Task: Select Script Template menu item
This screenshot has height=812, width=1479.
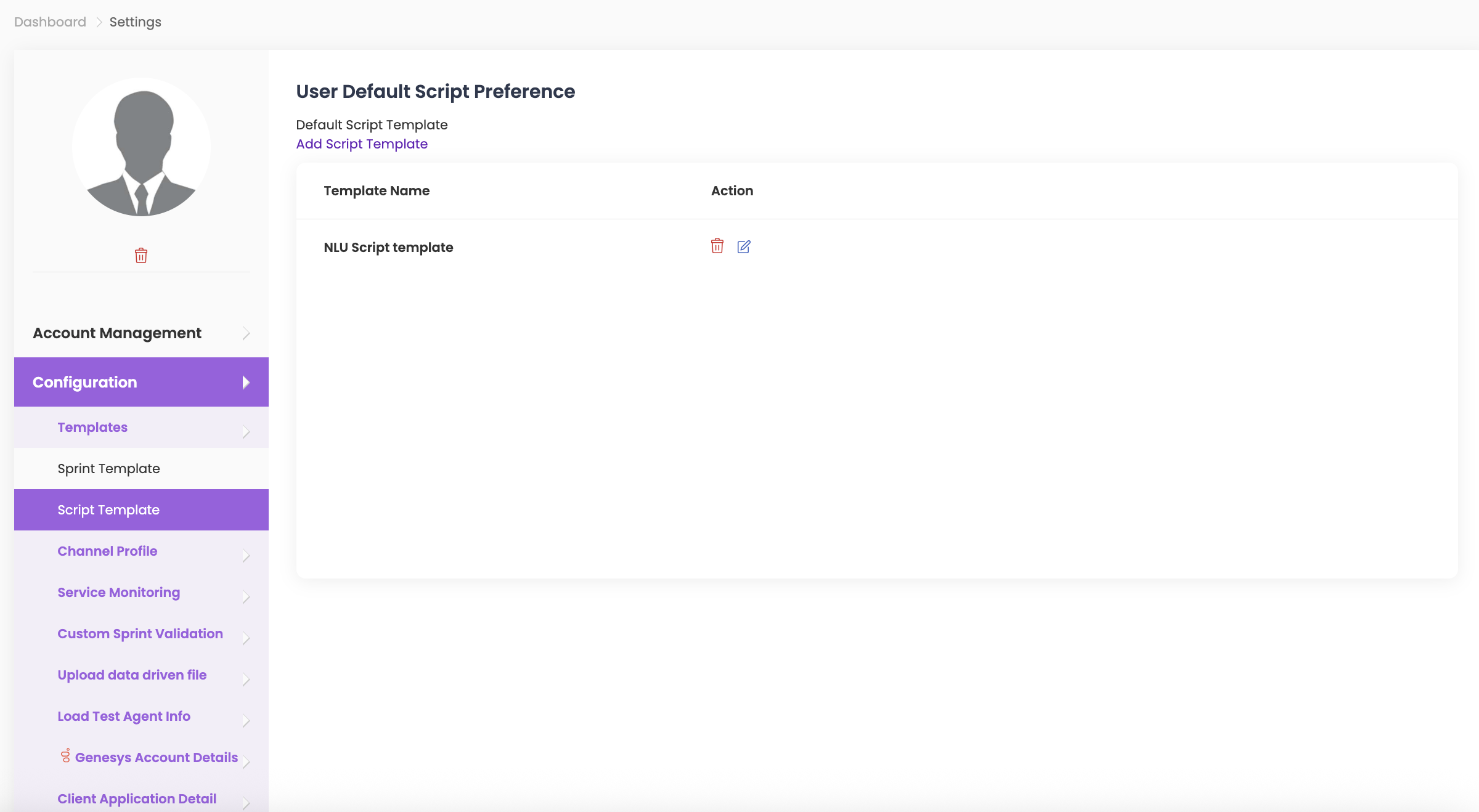Action: point(108,510)
